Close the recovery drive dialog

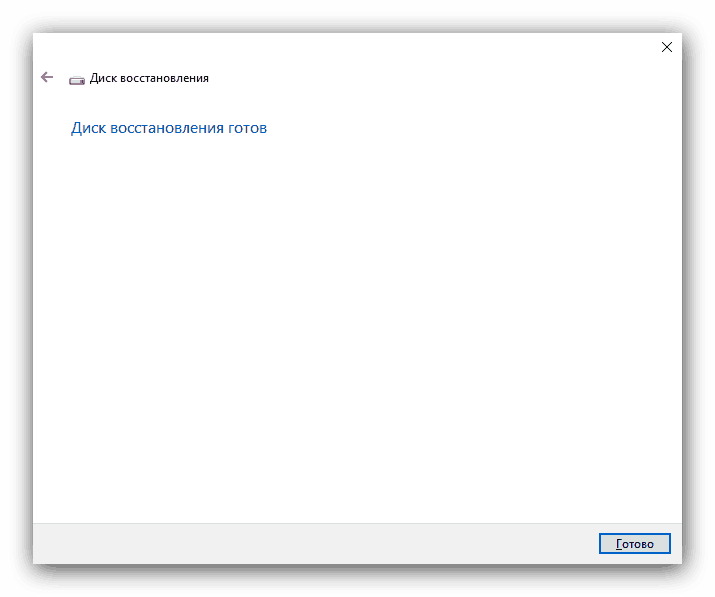(x=666, y=47)
